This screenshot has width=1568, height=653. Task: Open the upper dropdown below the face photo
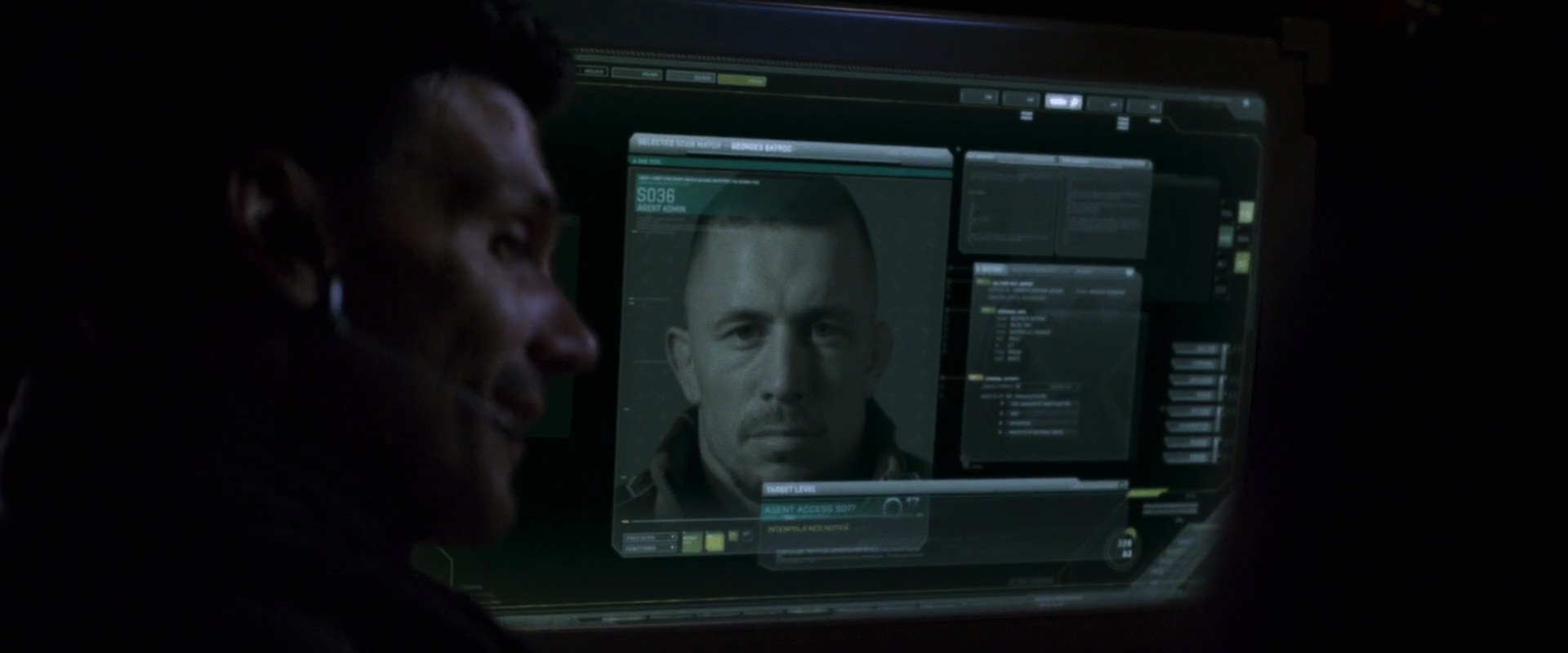click(x=650, y=538)
